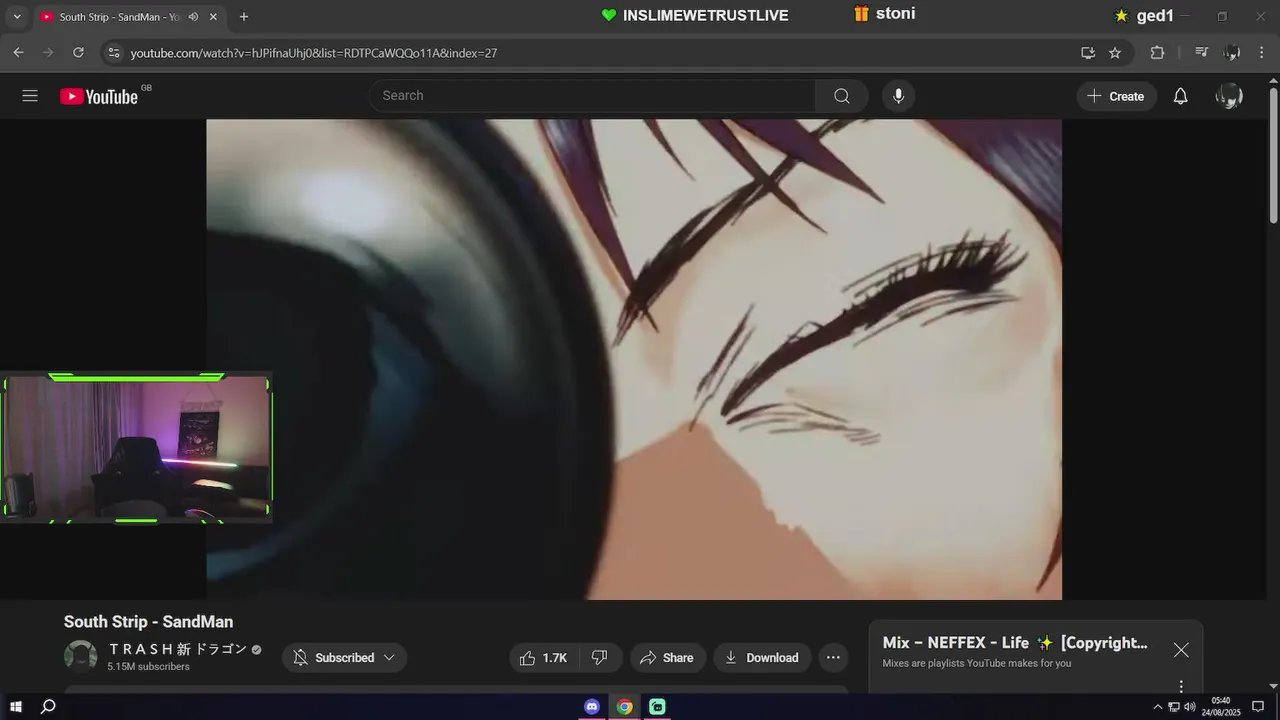Download the video
The image size is (1280, 720).
click(x=762, y=658)
